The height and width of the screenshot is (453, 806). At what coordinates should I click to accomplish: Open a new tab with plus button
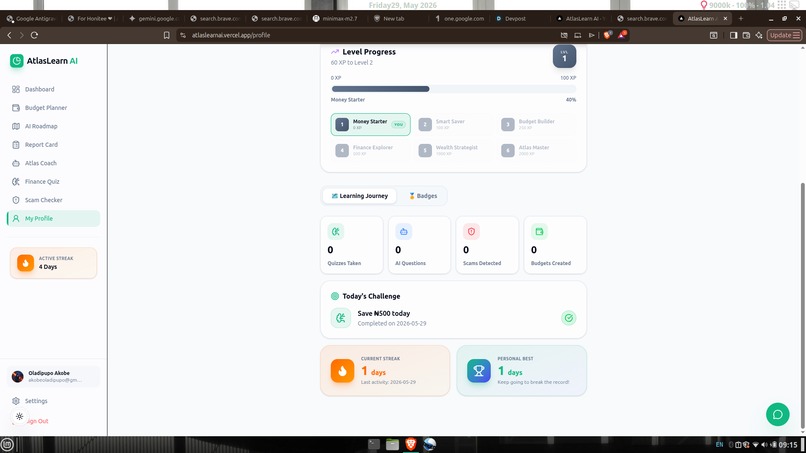tap(741, 19)
